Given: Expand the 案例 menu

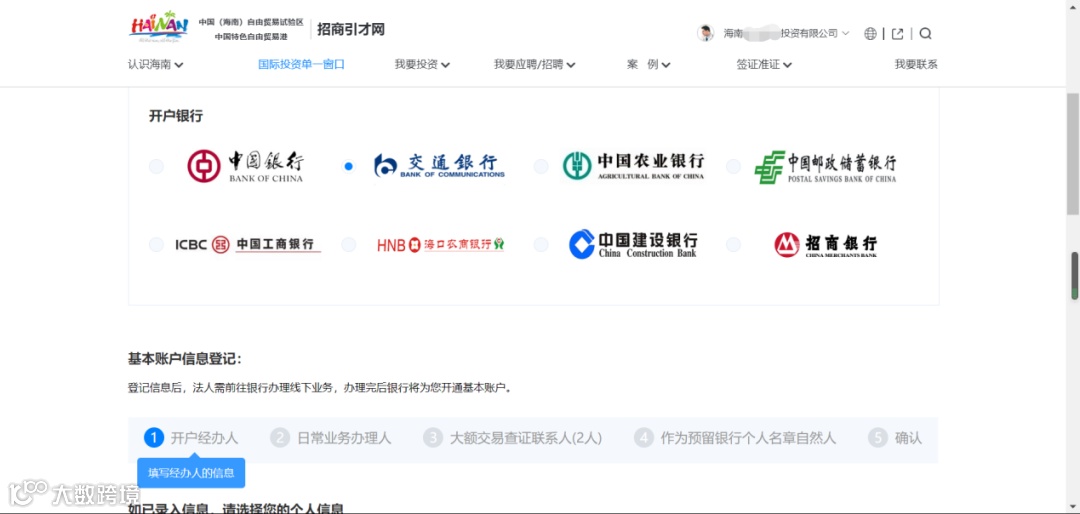Looking at the screenshot, I should 649,65.
